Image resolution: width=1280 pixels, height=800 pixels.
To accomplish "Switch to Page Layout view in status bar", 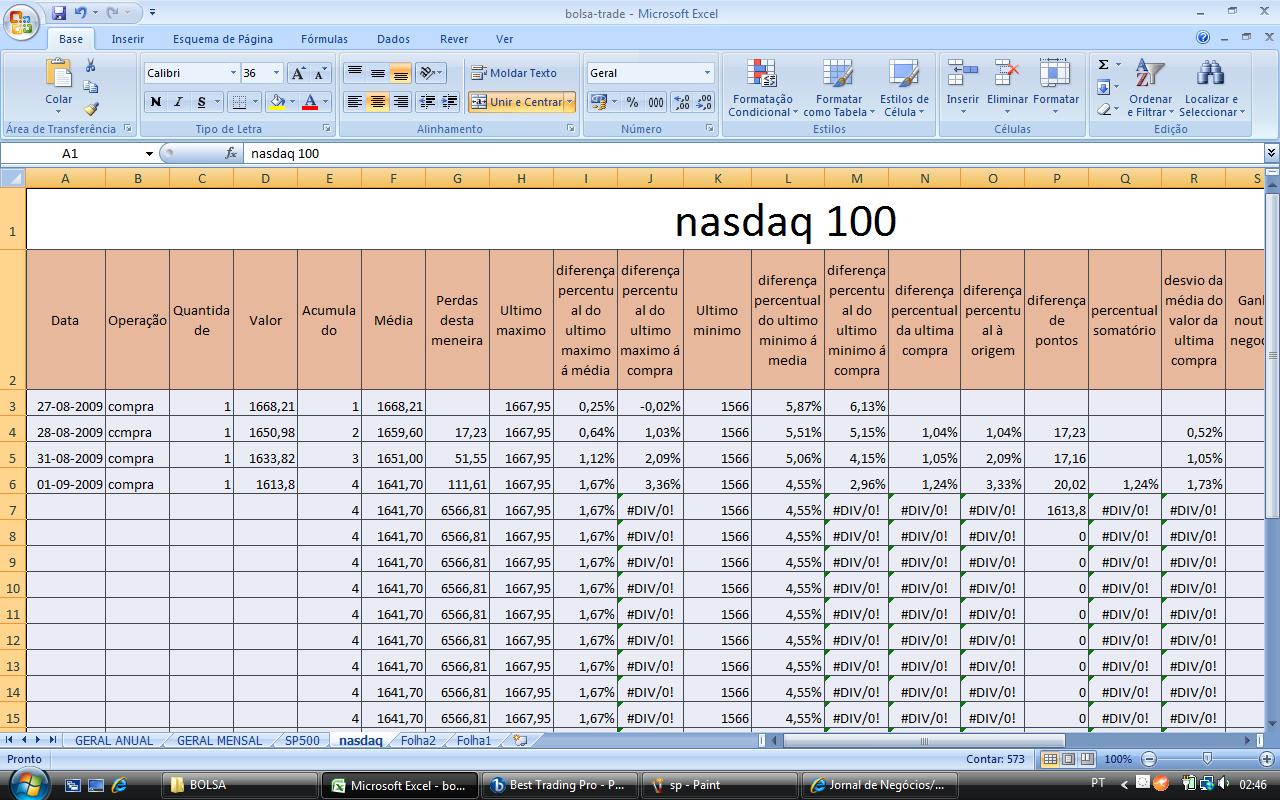I will pyautogui.click(x=1068, y=759).
